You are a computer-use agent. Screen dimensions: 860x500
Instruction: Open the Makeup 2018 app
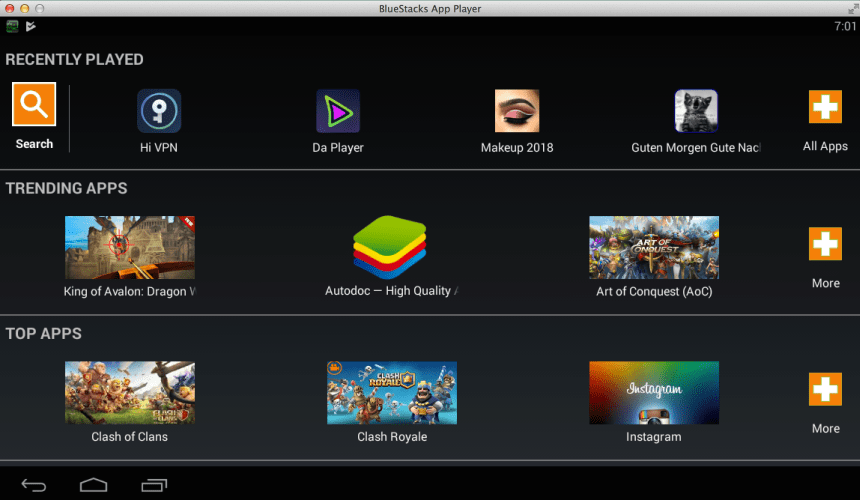[517, 111]
